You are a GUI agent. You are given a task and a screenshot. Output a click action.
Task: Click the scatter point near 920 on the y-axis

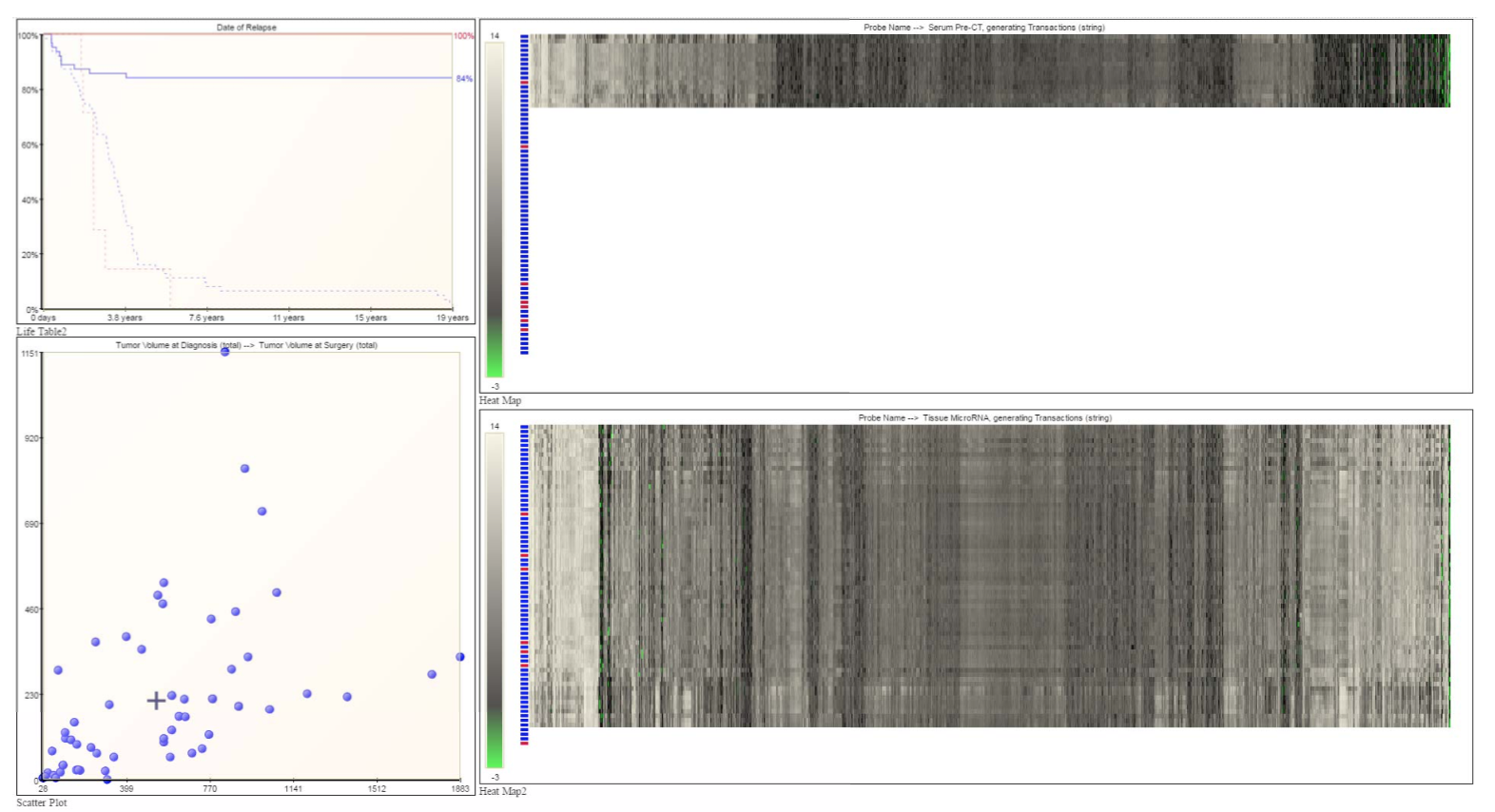244,469
